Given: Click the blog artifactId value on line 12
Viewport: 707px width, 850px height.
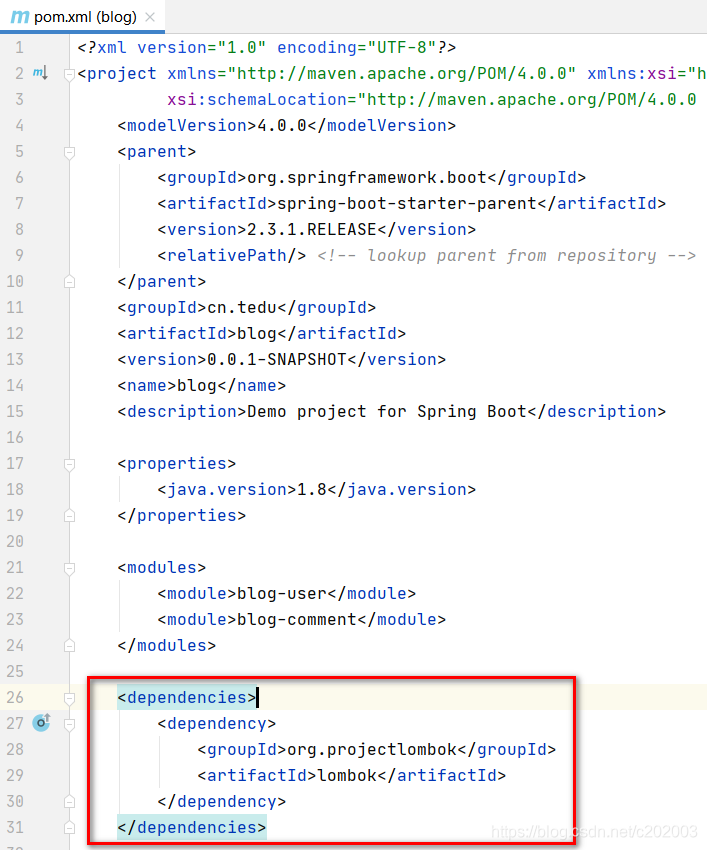Looking at the screenshot, I should point(257,334).
